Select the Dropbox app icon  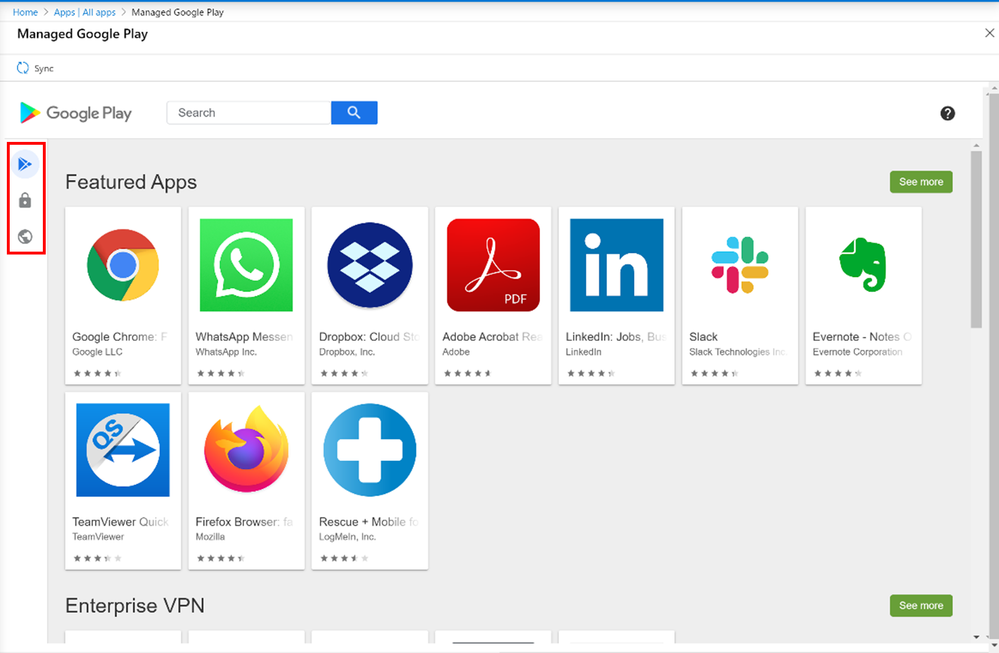[x=370, y=265]
